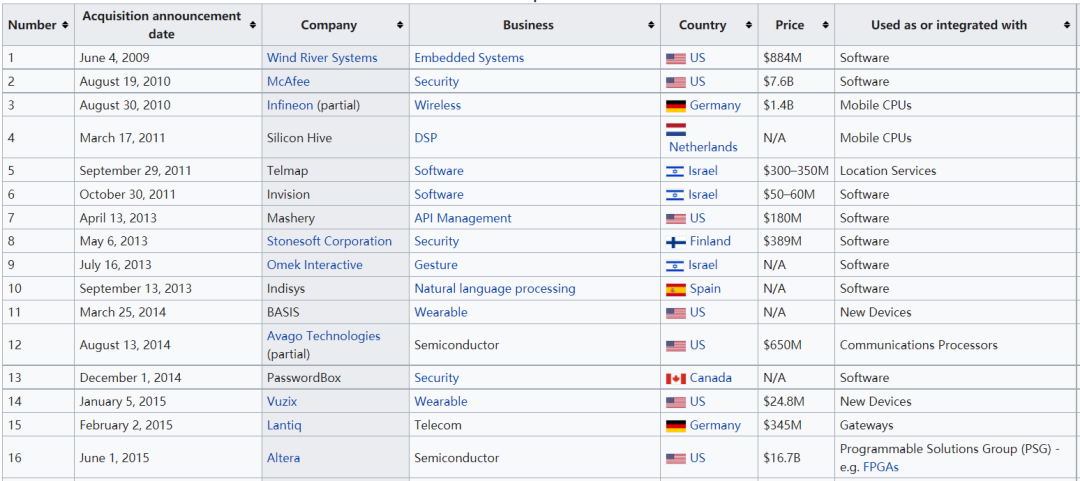Click the Netherlands flag icon
The width and height of the screenshot is (1080, 481).
676,130
